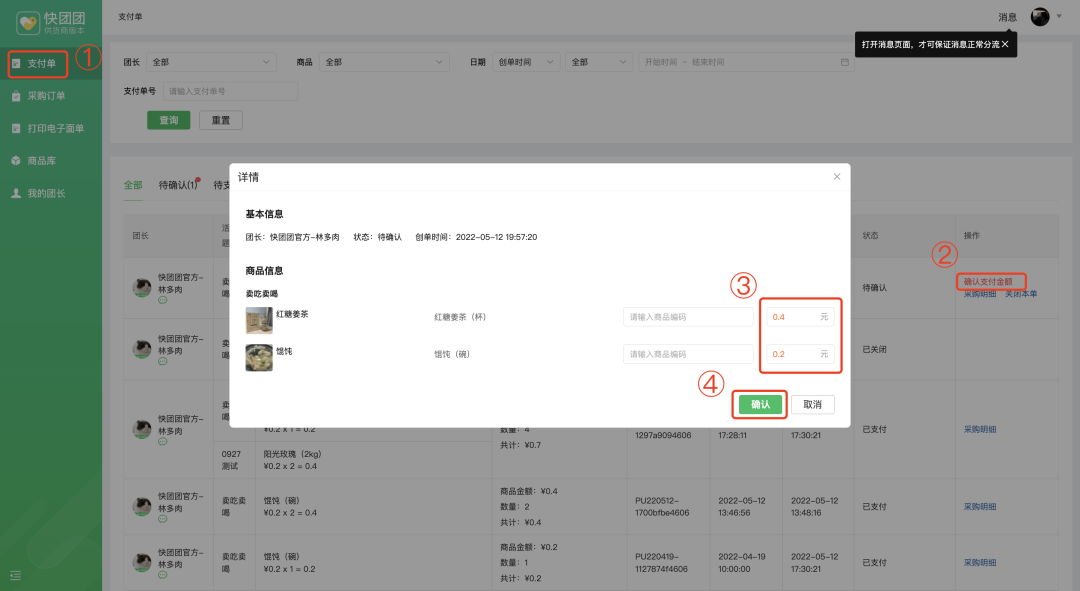Click the product code field for 馄饨
The width and height of the screenshot is (1080, 591).
pyautogui.click(x=687, y=354)
